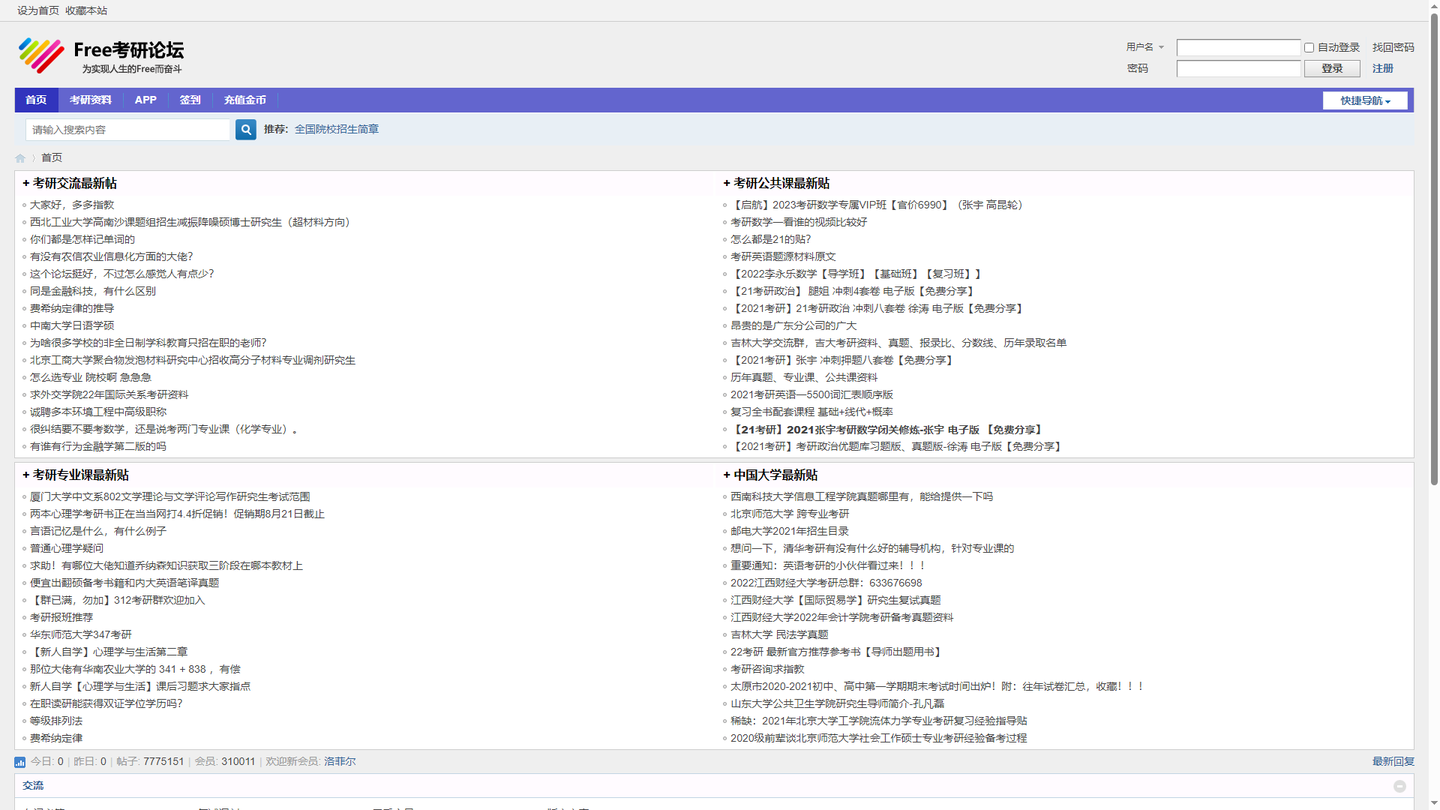Click the 登录 button
The height and width of the screenshot is (810, 1440).
(x=1332, y=68)
